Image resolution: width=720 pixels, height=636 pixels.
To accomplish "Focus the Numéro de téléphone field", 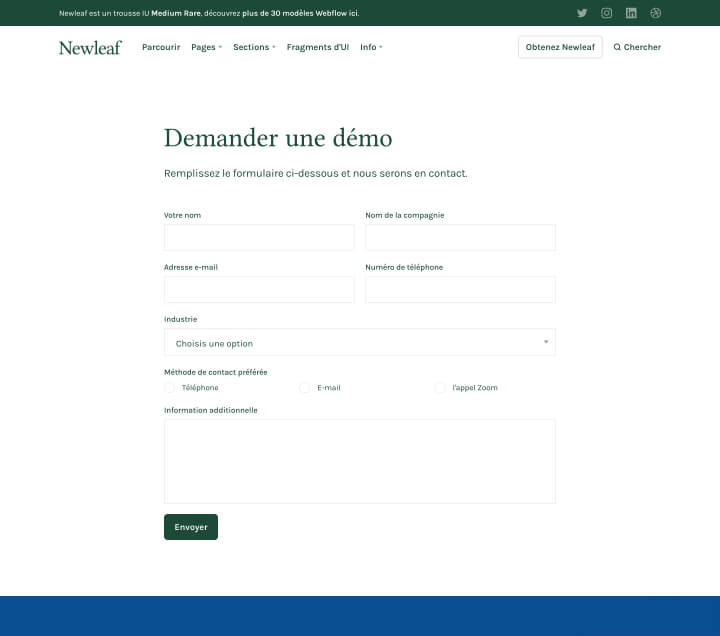I will [x=460, y=289].
